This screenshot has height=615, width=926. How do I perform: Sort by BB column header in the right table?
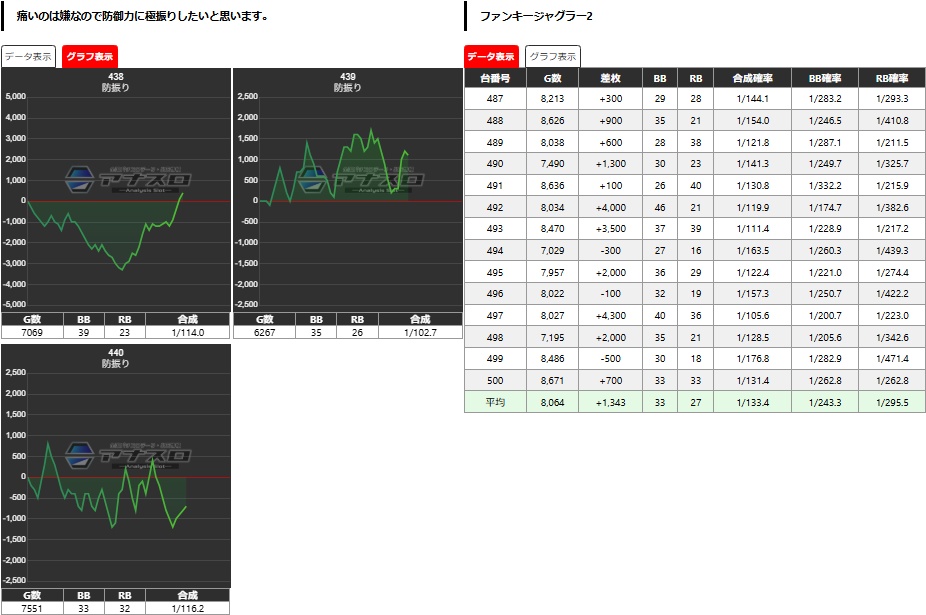click(x=660, y=78)
